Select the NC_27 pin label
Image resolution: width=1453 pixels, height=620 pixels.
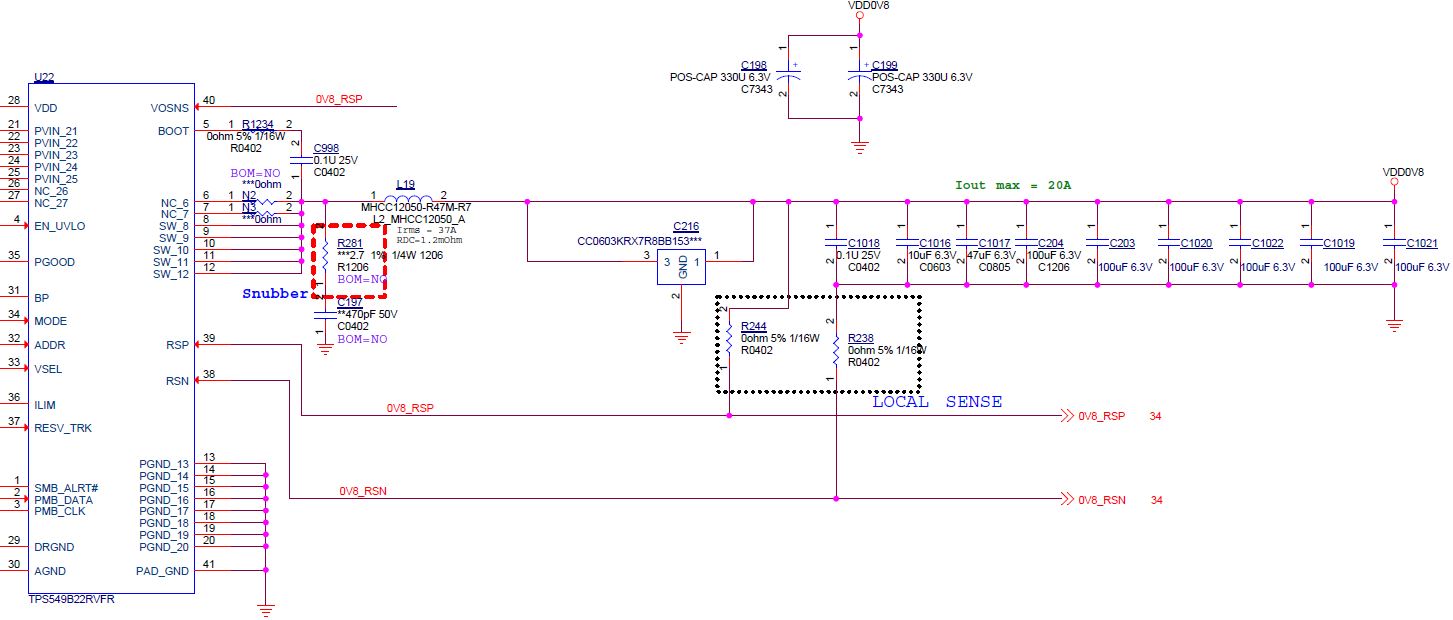(x=51, y=203)
